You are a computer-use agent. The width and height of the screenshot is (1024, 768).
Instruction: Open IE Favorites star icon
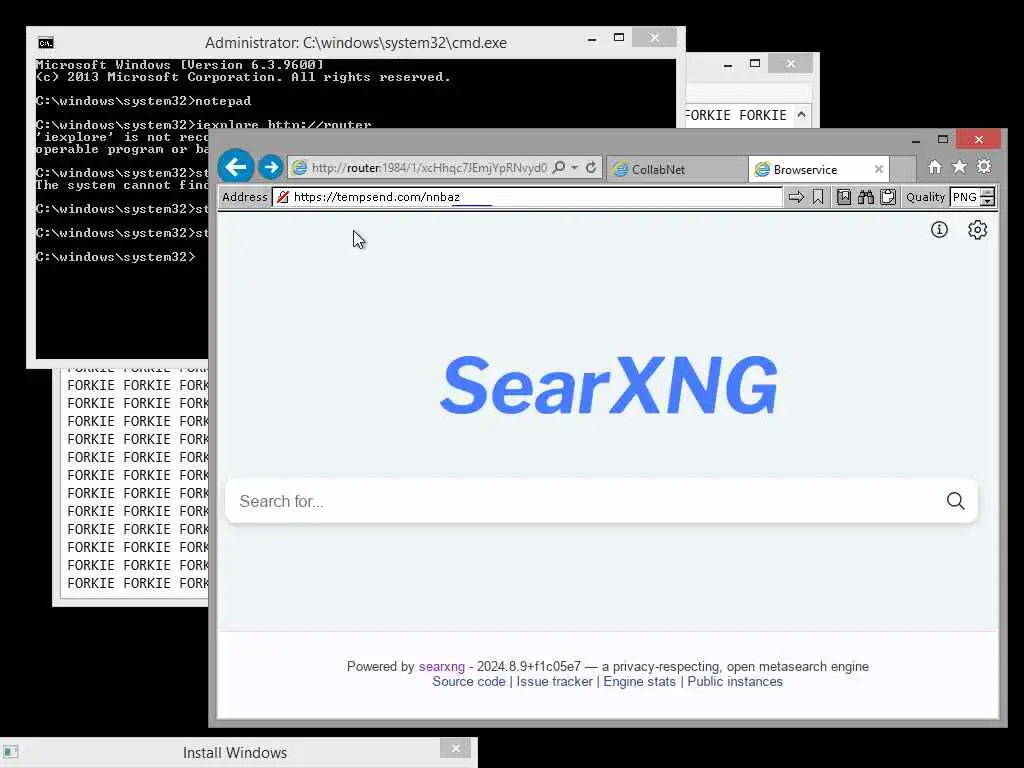coord(959,167)
